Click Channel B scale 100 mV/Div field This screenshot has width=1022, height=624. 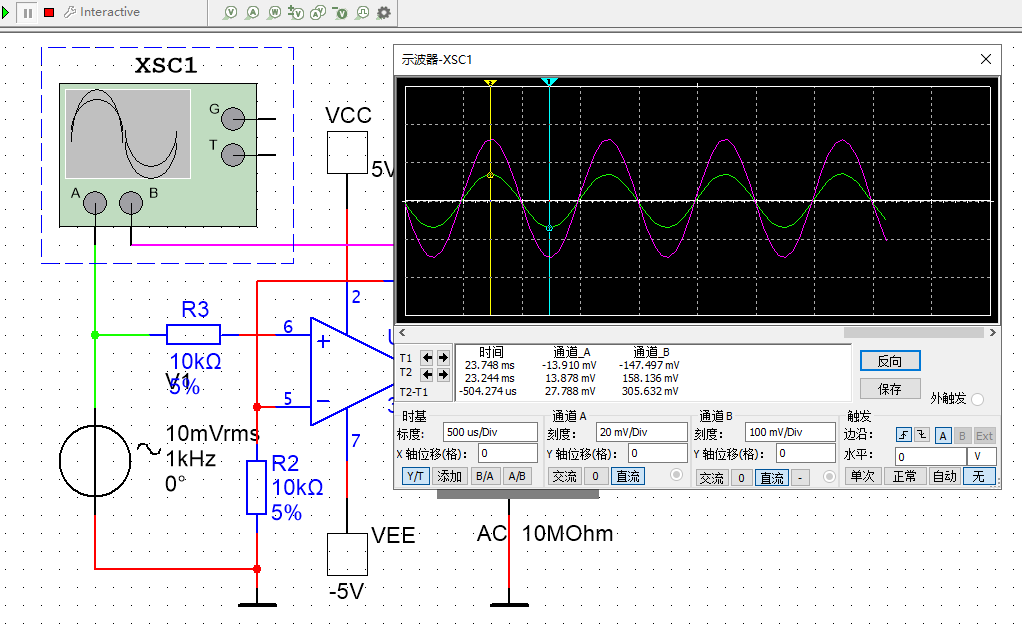click(x=790, y=432)
